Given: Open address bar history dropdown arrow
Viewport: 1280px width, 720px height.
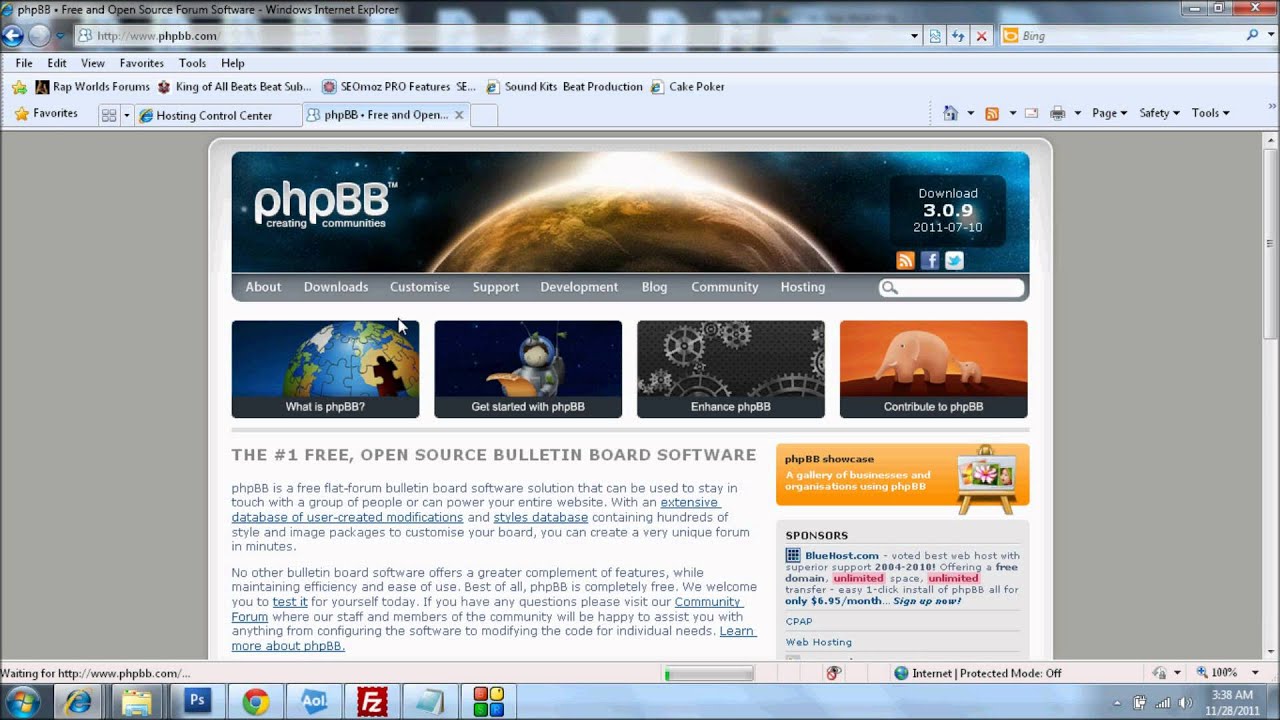Looking at the screenshot, I should (x=914, y=36).
